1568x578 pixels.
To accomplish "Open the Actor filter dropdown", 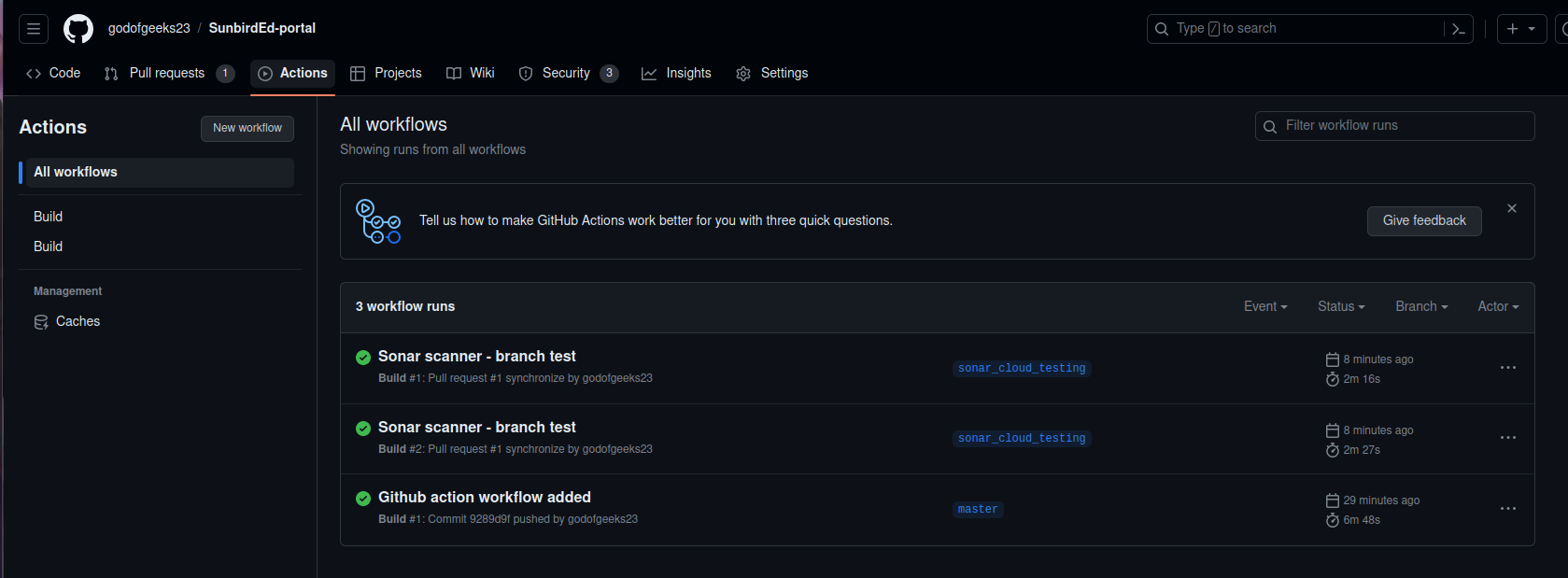I will (1497, 306).
